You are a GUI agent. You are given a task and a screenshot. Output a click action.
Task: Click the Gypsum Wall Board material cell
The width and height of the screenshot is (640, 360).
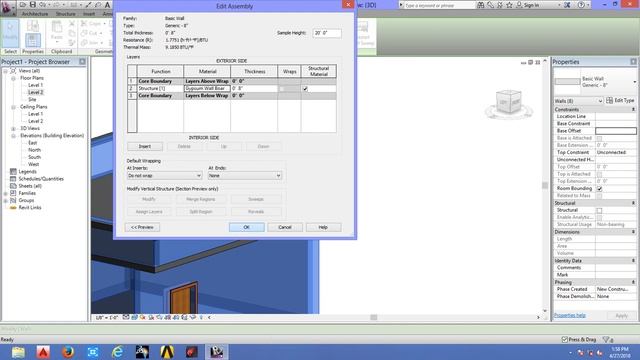click(x=207, y=89)
